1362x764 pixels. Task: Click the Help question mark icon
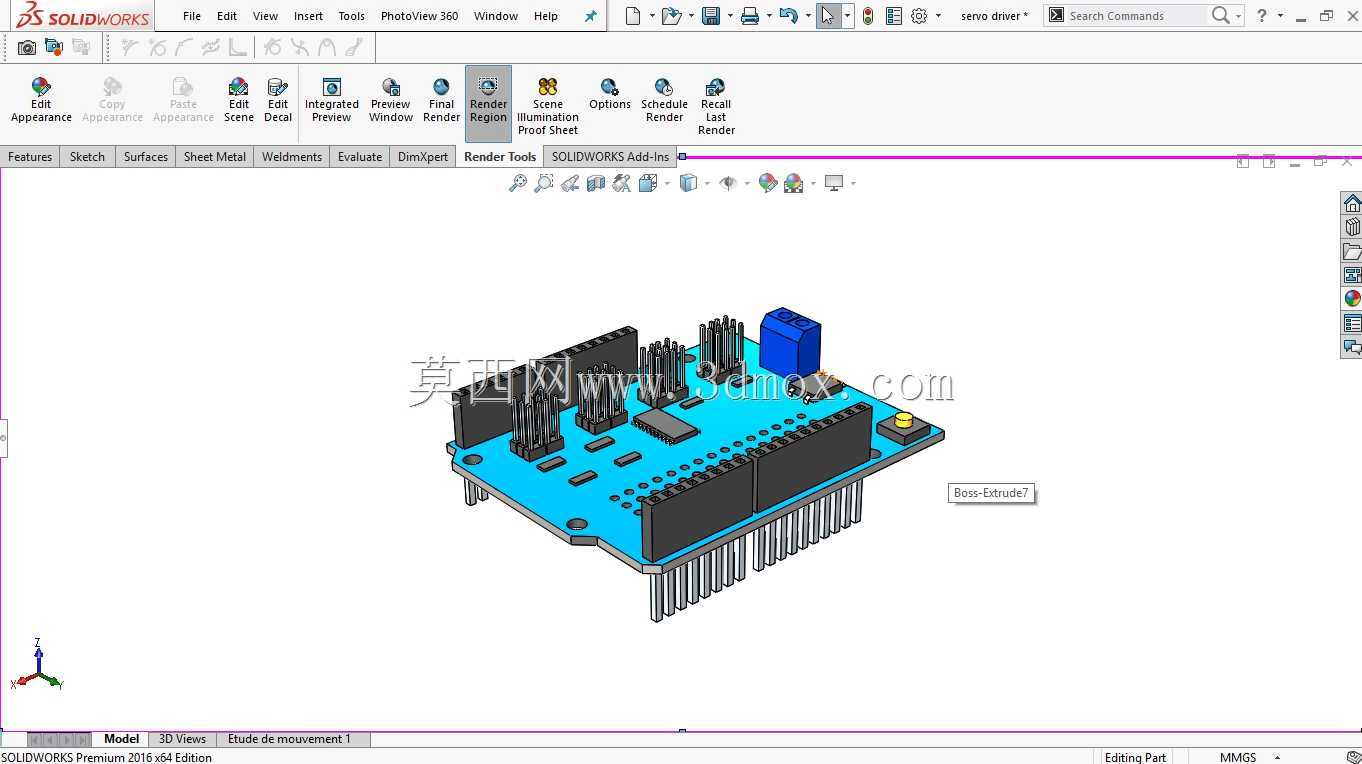pyautogui.click(x=1262, y=16)
